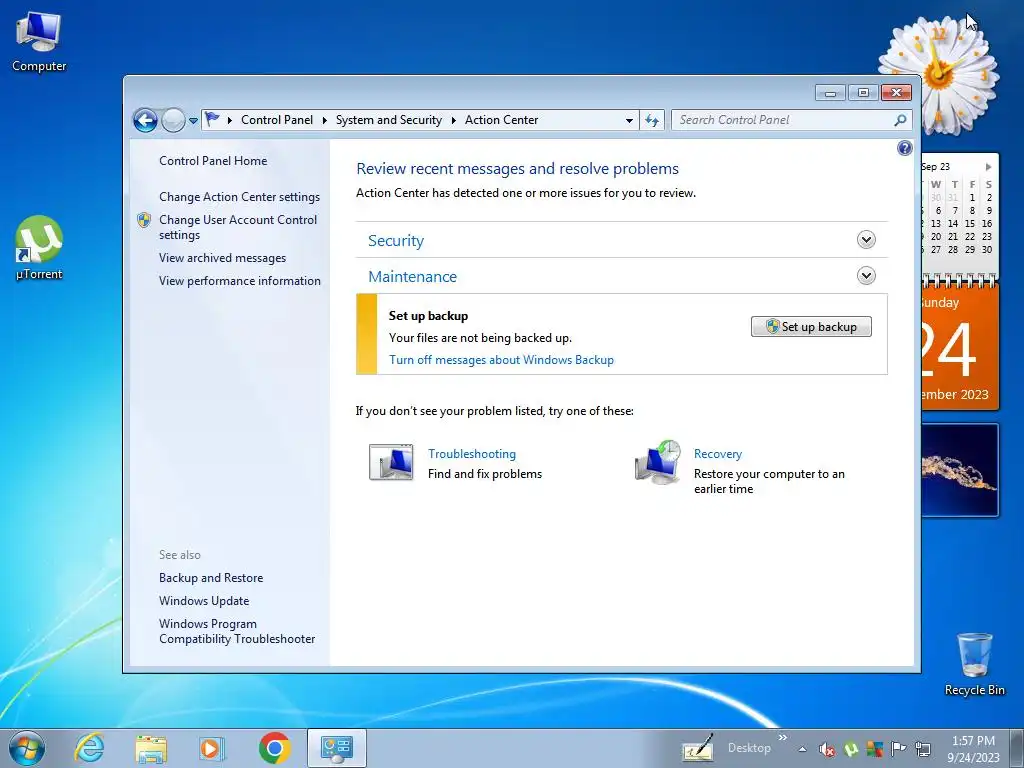Collapse the Maintenance section chevron
Viewport: 1024px width, 768px height.
pyautogui.click(x=866, y=276)
